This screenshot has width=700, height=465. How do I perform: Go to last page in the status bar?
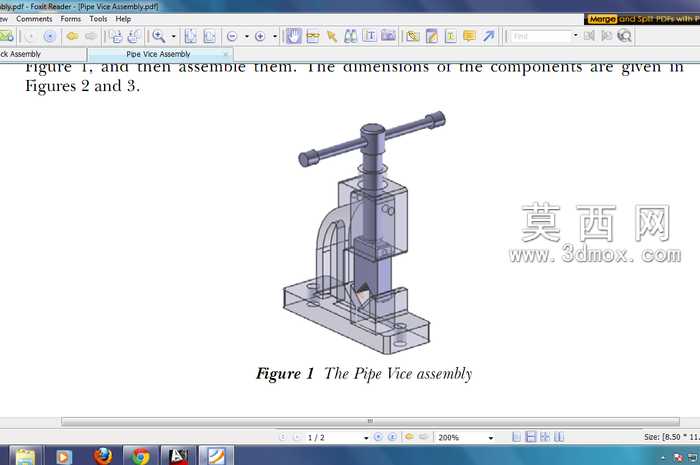[x=392, y=437]
